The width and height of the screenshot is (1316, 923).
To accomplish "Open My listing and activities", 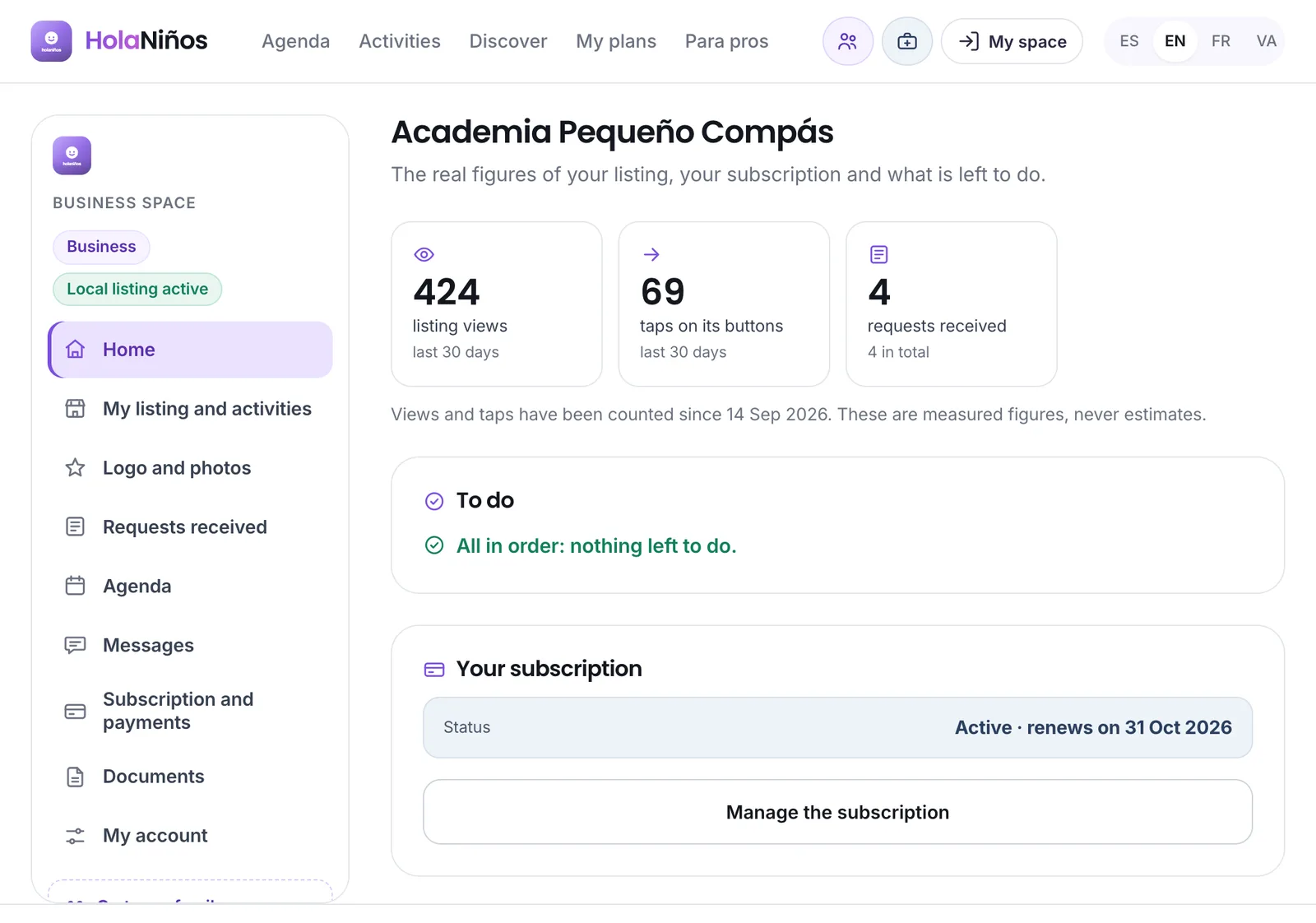I will tap(191, 409).
